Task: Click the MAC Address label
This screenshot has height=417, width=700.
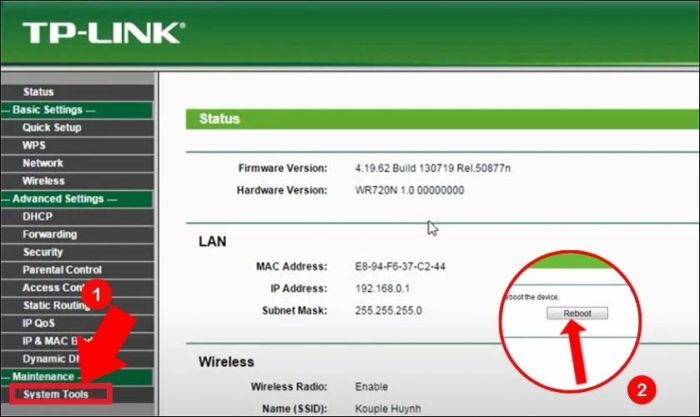Action: (292, 267)
